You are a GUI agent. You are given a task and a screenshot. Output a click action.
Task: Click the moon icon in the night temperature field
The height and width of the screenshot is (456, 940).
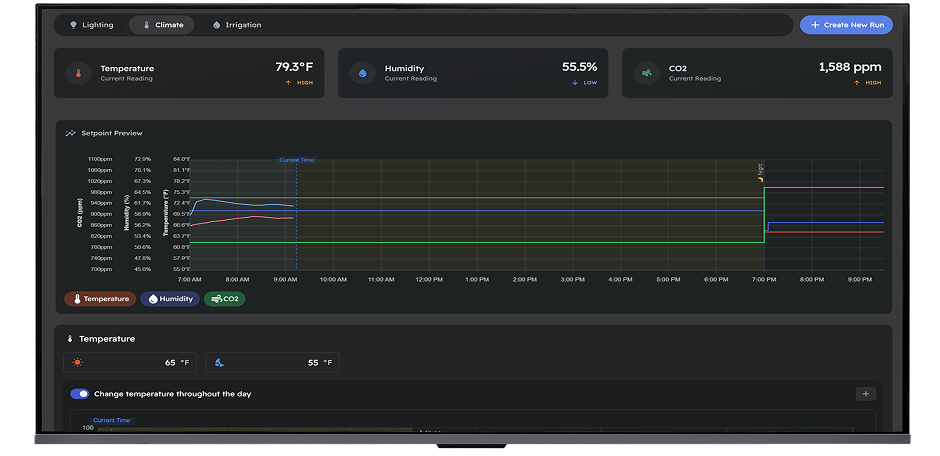pyautogui.click(x=219, y=363)
